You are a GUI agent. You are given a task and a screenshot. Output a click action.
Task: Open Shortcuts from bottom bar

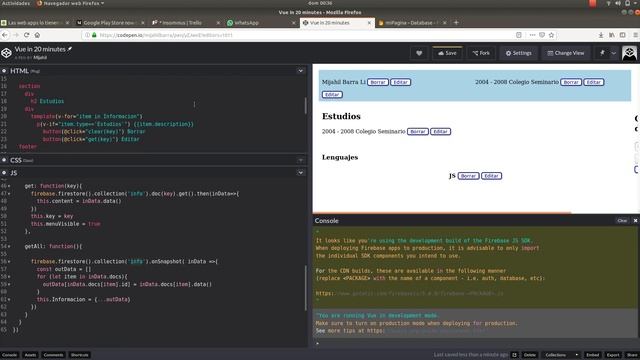tap(80, 355)
